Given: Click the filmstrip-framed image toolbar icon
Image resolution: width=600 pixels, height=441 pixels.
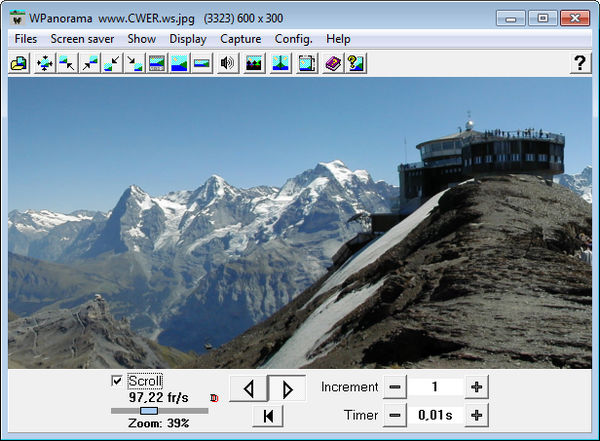Looking at the screenshot, I should [157, 63].
